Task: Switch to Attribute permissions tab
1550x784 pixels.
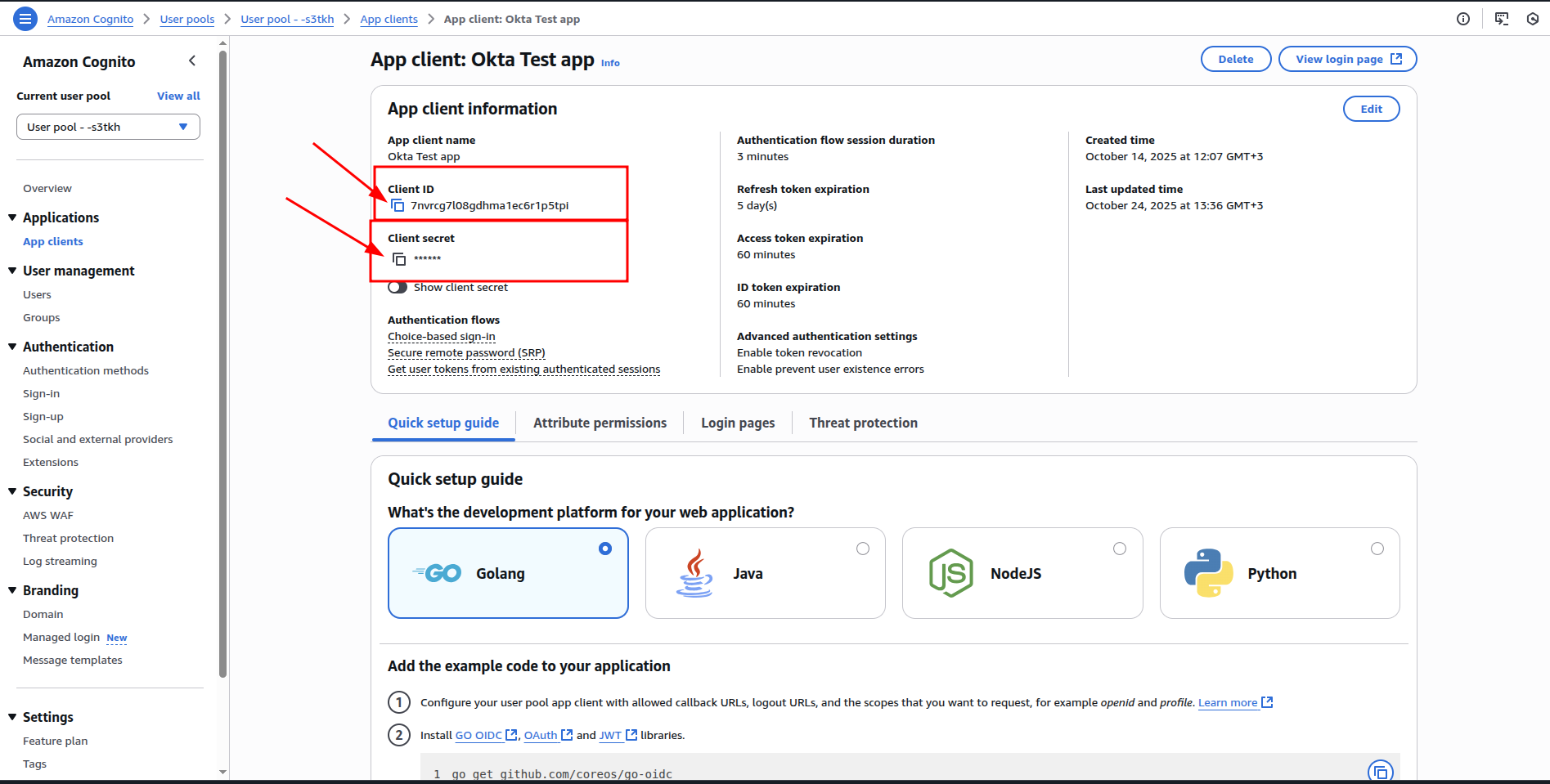Action: [600, 423]
